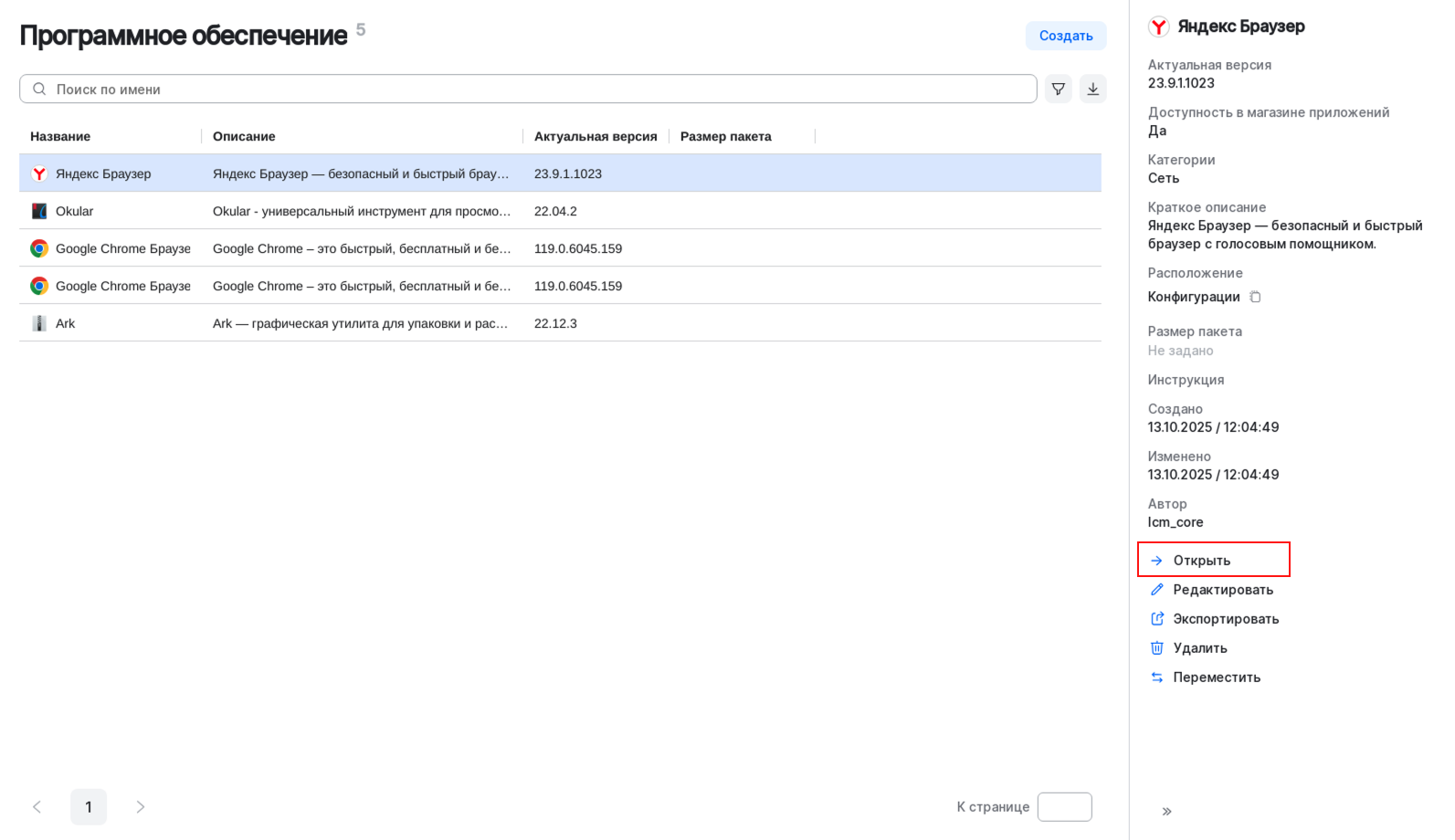Viewport: 1455px width, 840px height.
Task: Click version 22.12.3 cell
Action: pos(555,323)
